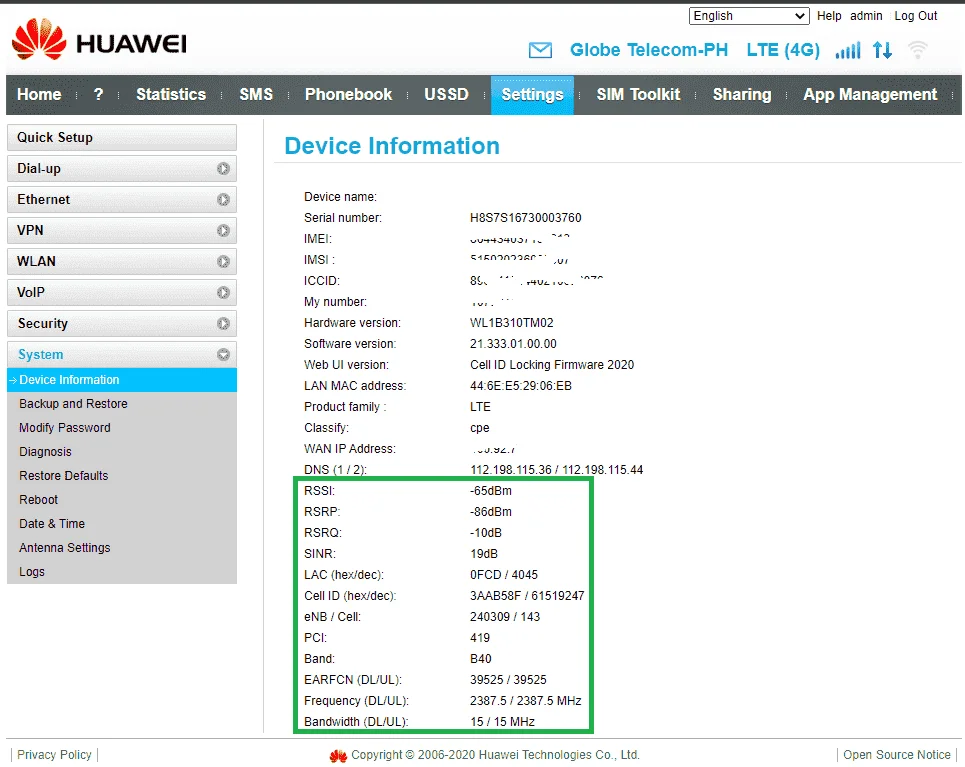Click Log Out
Viewport: 965px width, 767px height.
click(915, 16)
